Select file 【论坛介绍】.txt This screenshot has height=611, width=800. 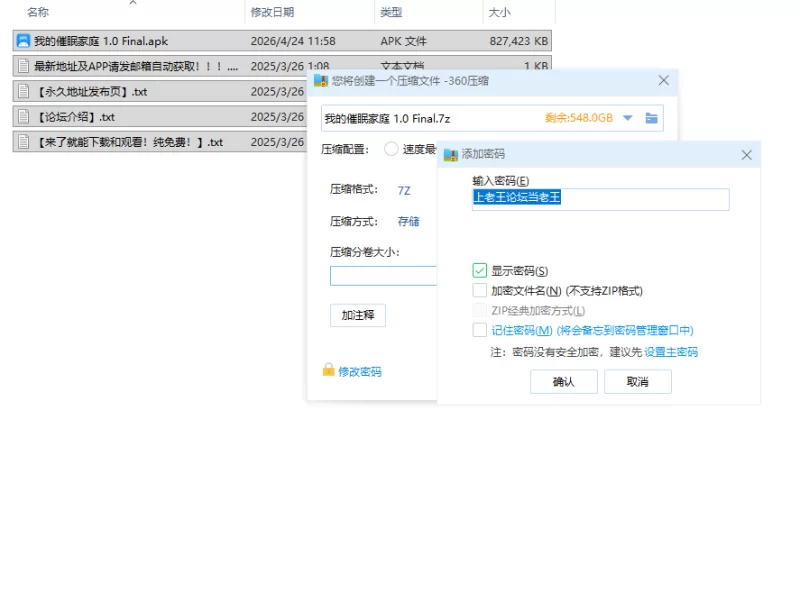159,116
